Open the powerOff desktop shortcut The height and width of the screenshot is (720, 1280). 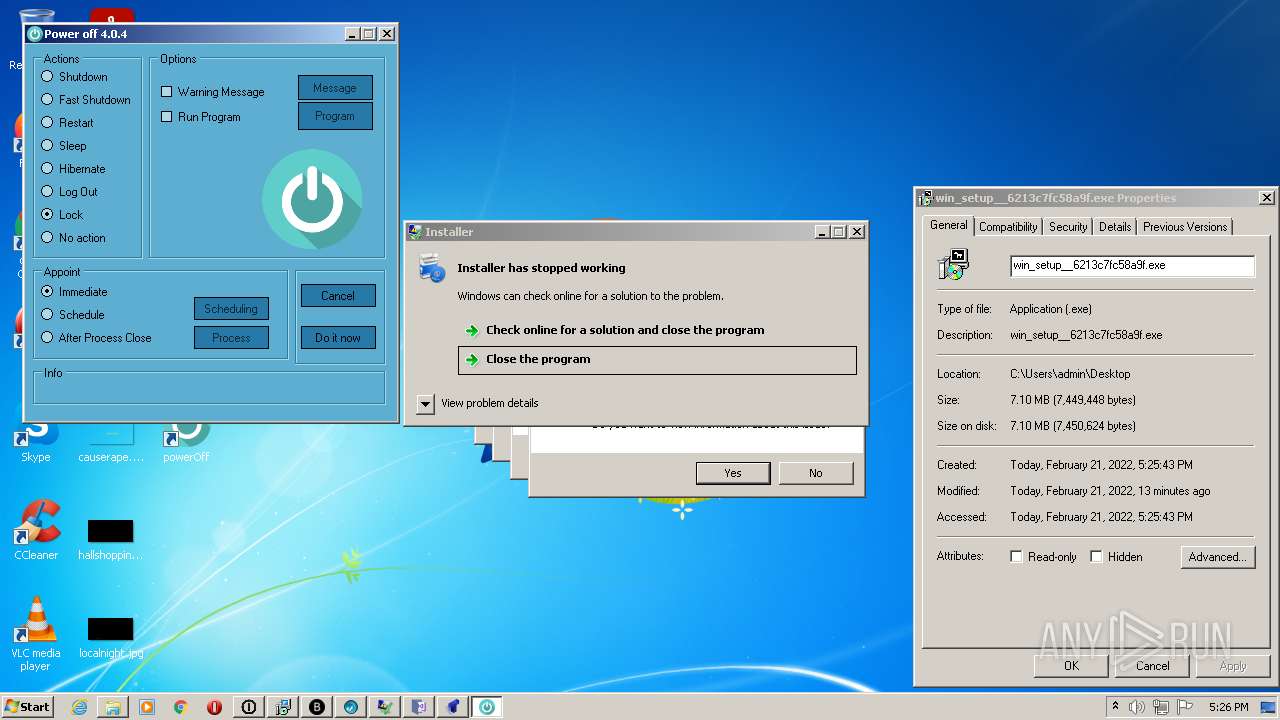click(186, 441)
